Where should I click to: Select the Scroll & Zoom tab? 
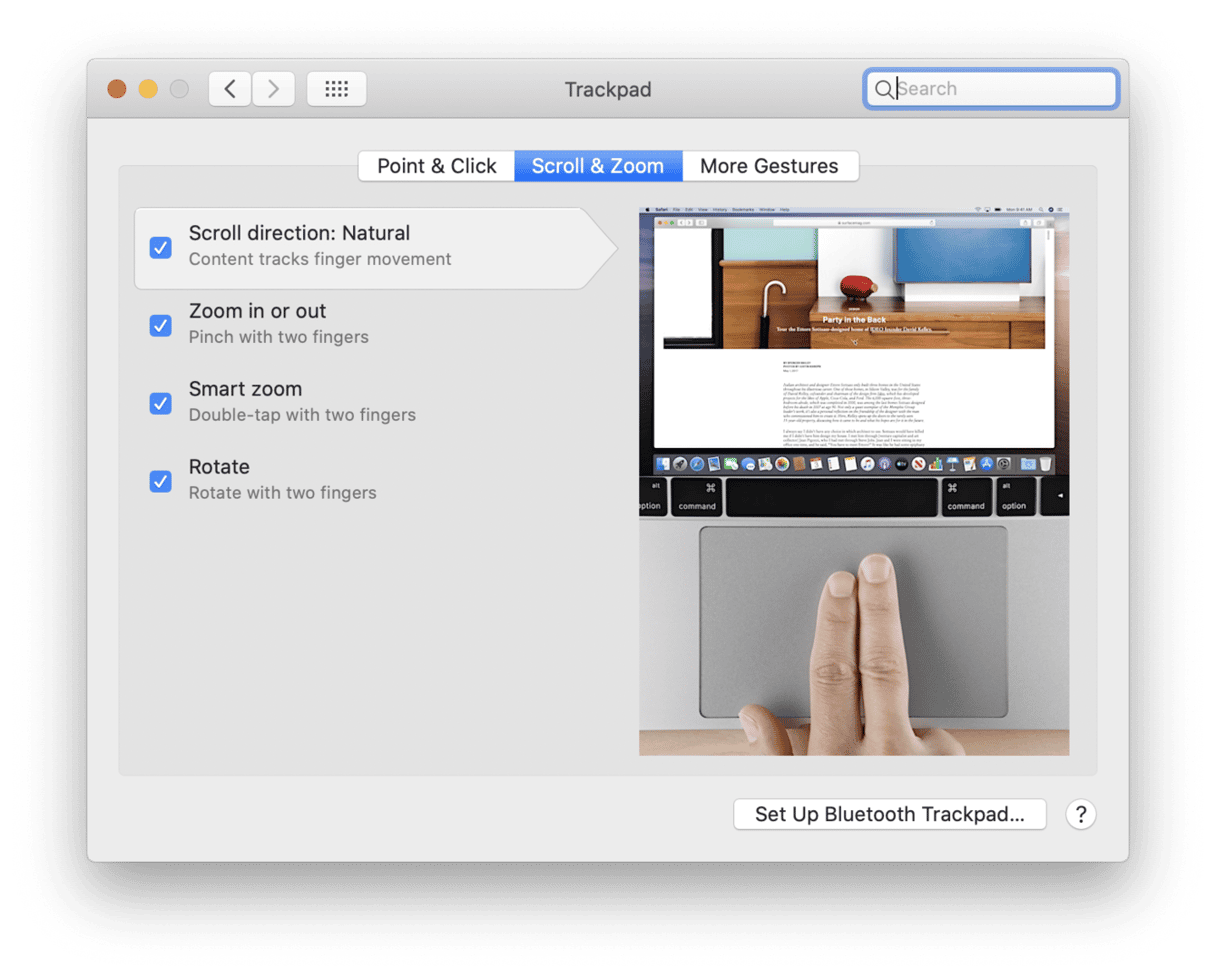point(598,166)
